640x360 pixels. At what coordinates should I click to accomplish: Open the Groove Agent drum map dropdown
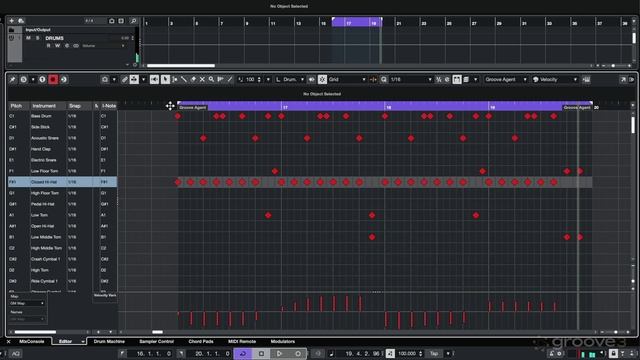coord(505,80)
